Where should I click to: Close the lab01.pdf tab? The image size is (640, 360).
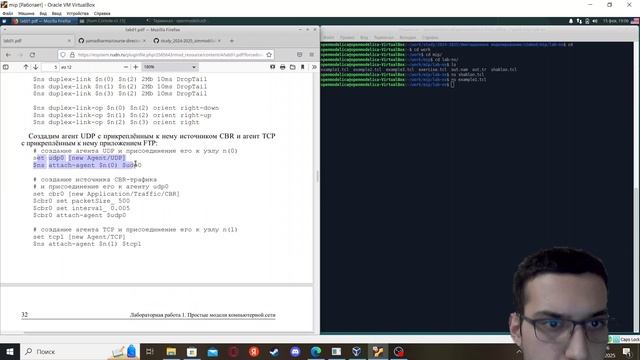tap(69, 41)
